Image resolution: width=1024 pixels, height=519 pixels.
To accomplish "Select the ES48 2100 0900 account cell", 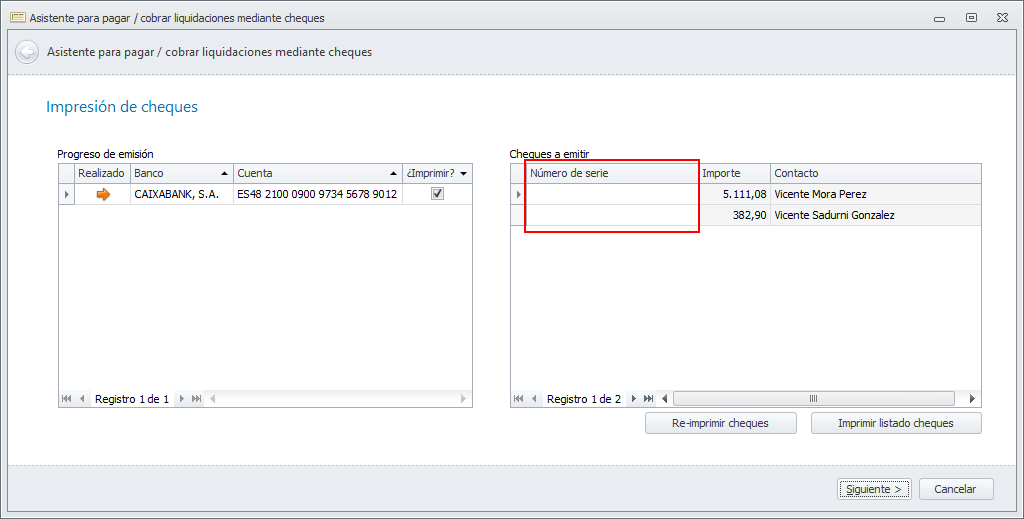I will click(317, 194).
